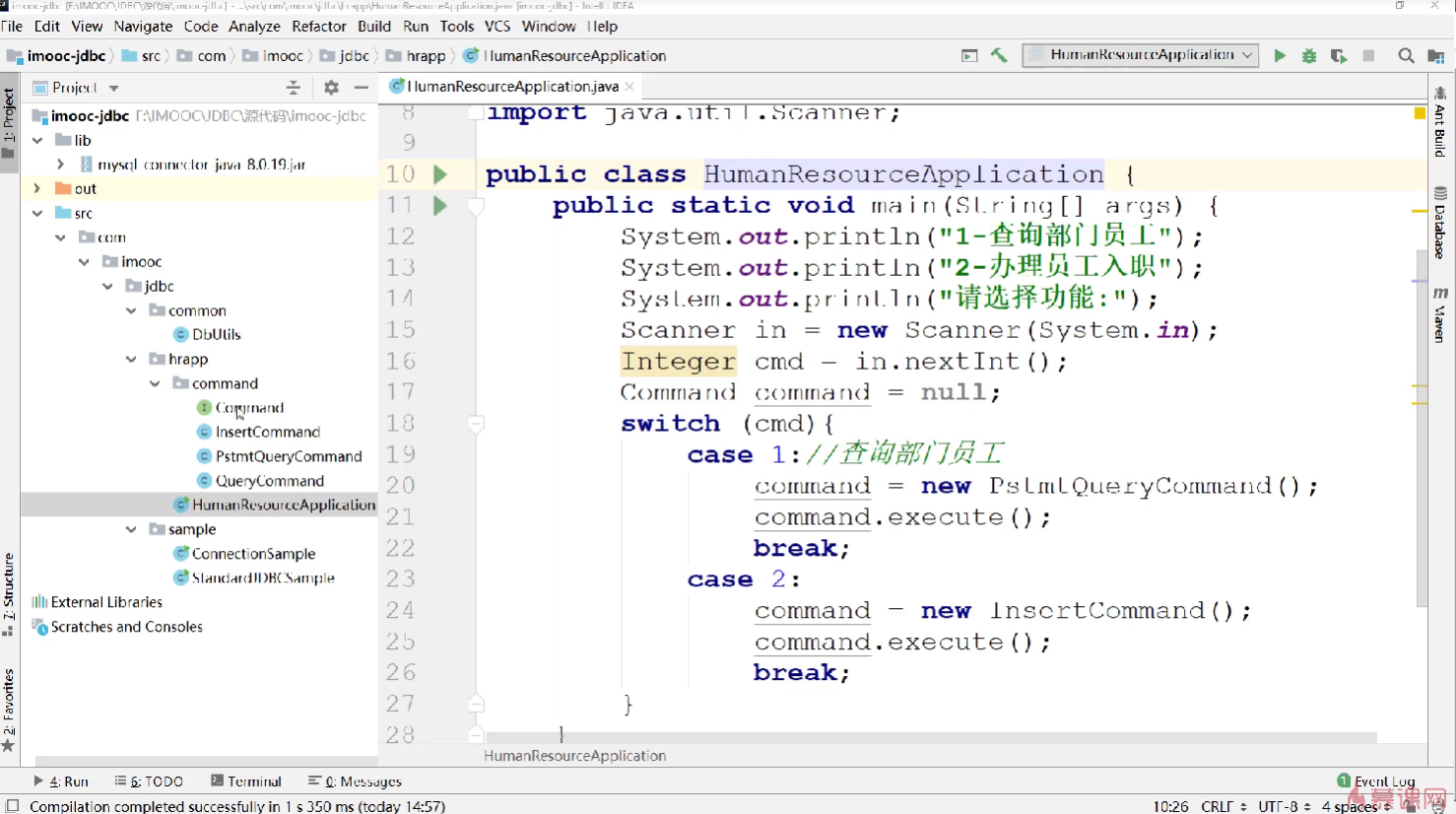The width and height of the screenshot is (1456, 814).
Task: Open HumanResourceApplication run configuration dropdown
Action: (1141, 55)
